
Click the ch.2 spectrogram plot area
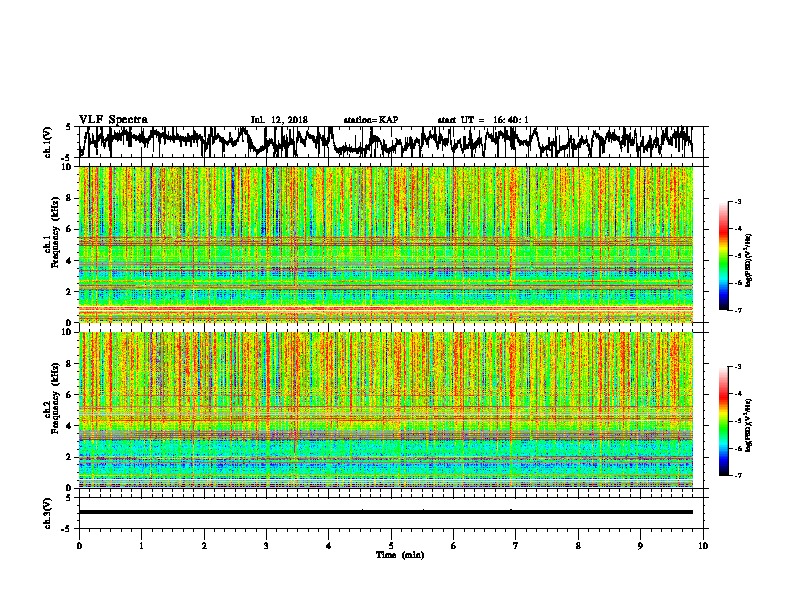pyautogui.click(x=386, y=410)
